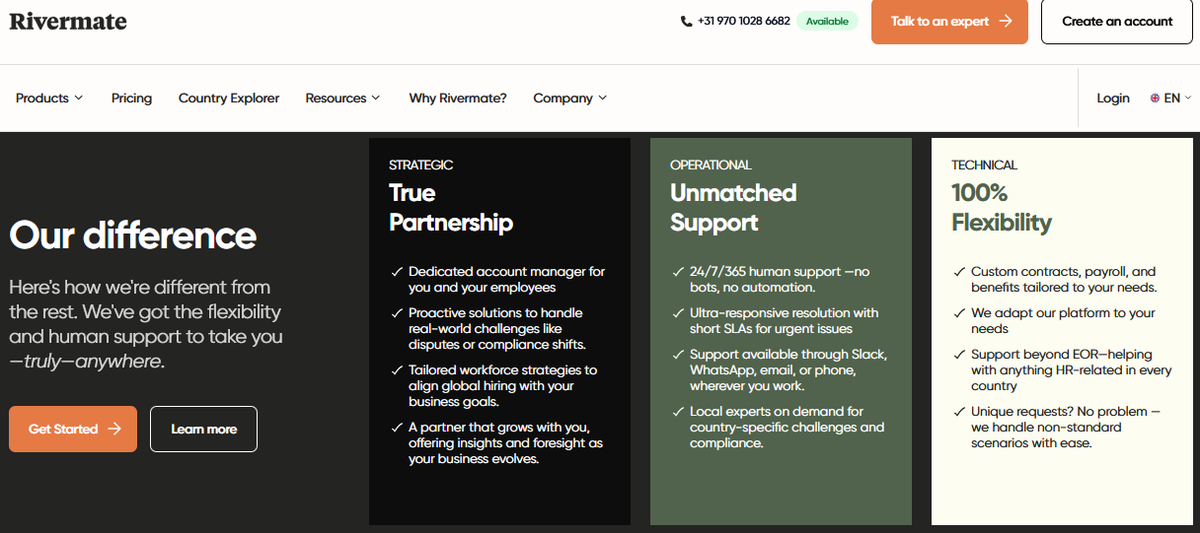Click checkmark beside Dedicated account manager
The image size is (1200, 533).
[x=397, y=272]
